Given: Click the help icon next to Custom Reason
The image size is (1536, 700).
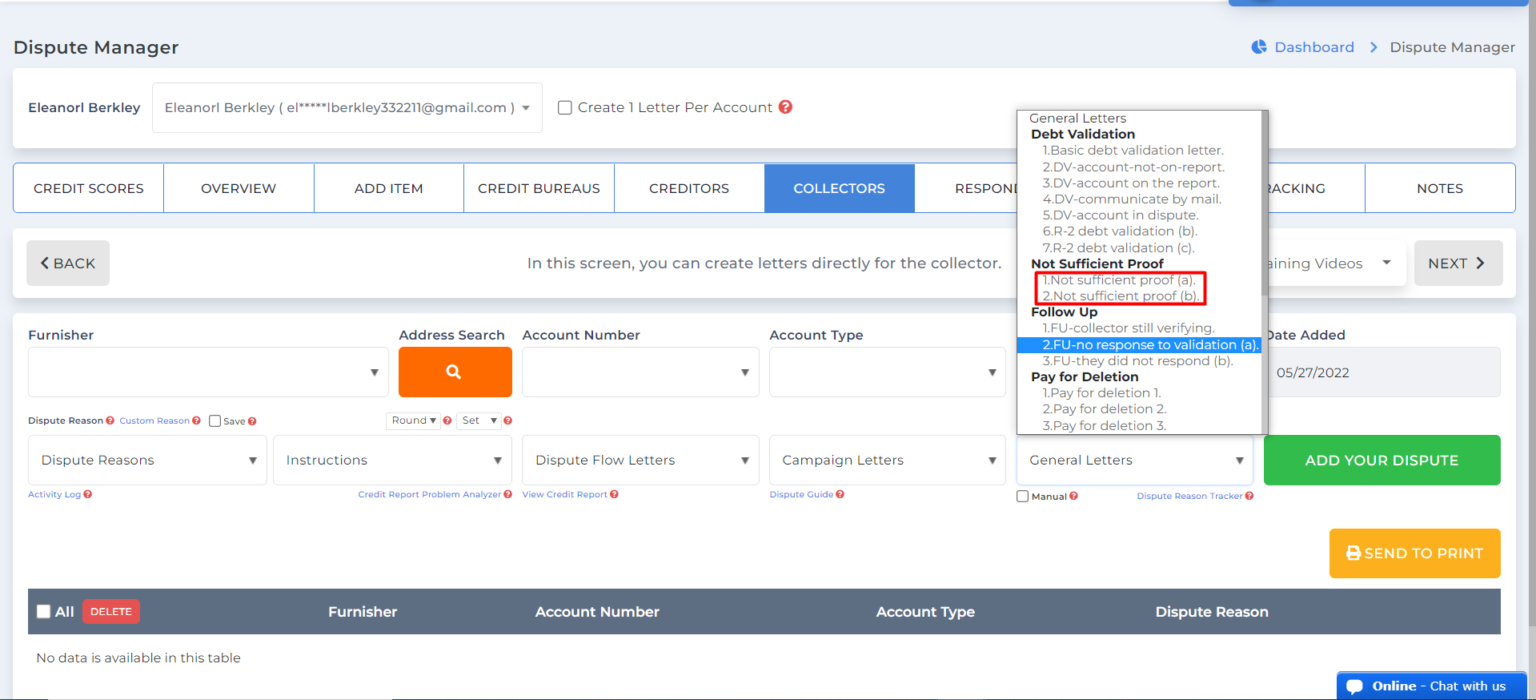Looking at the screenshot, I should coord(196,421).
